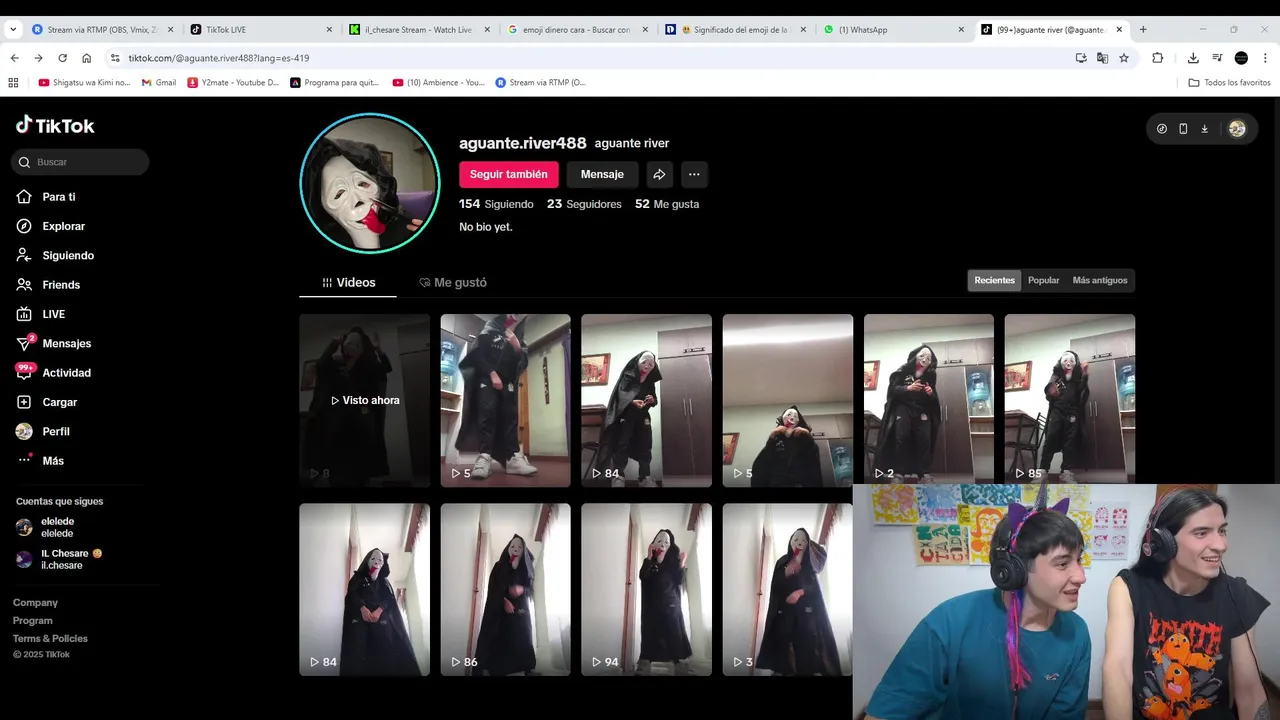The image size is (1280, 720).
Task: Open the TikTok logo home link
Action: [x=55, y=125]
